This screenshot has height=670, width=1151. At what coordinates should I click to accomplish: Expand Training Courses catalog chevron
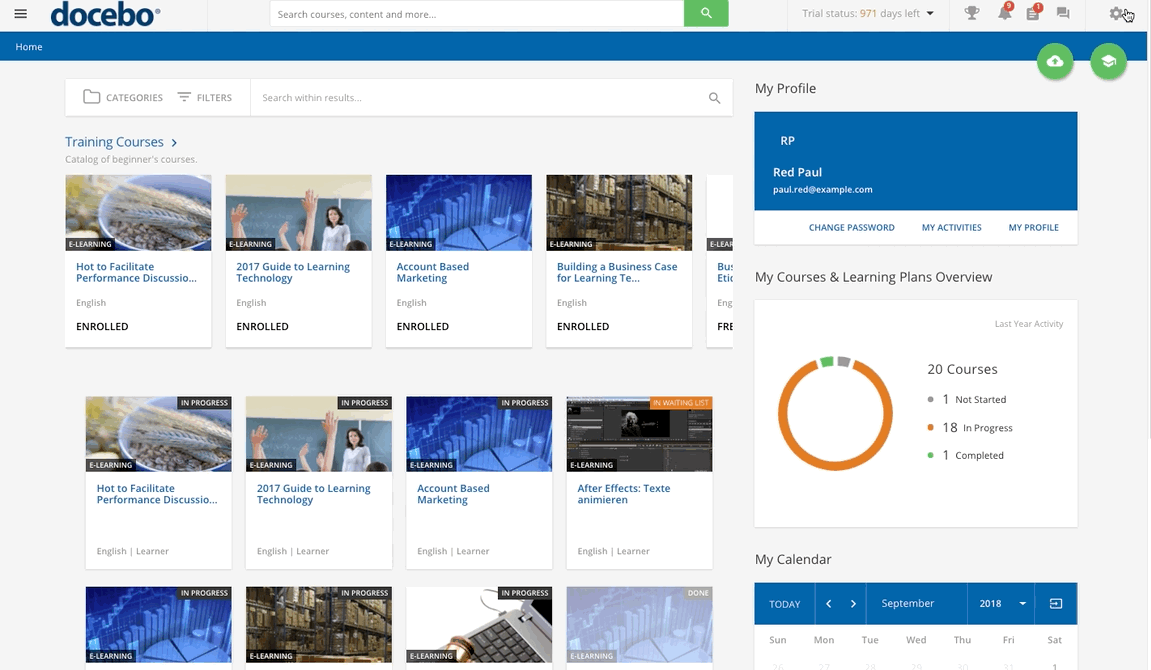[x=175, y=143]
